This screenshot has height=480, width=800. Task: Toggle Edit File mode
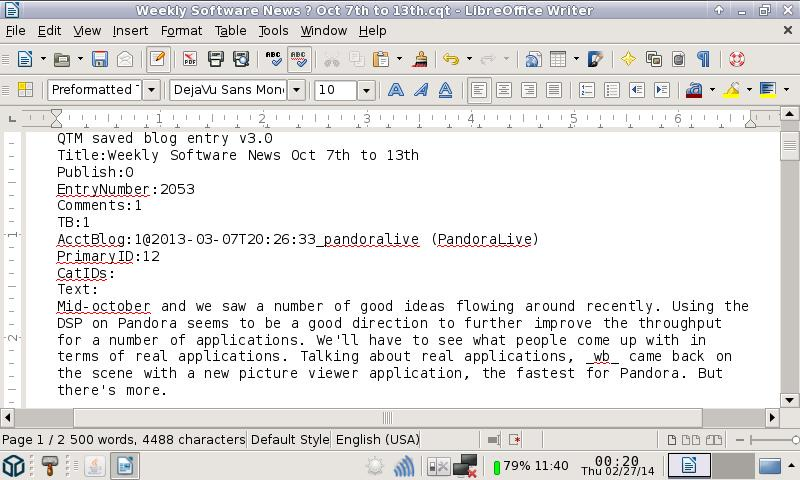coord(158,59)
